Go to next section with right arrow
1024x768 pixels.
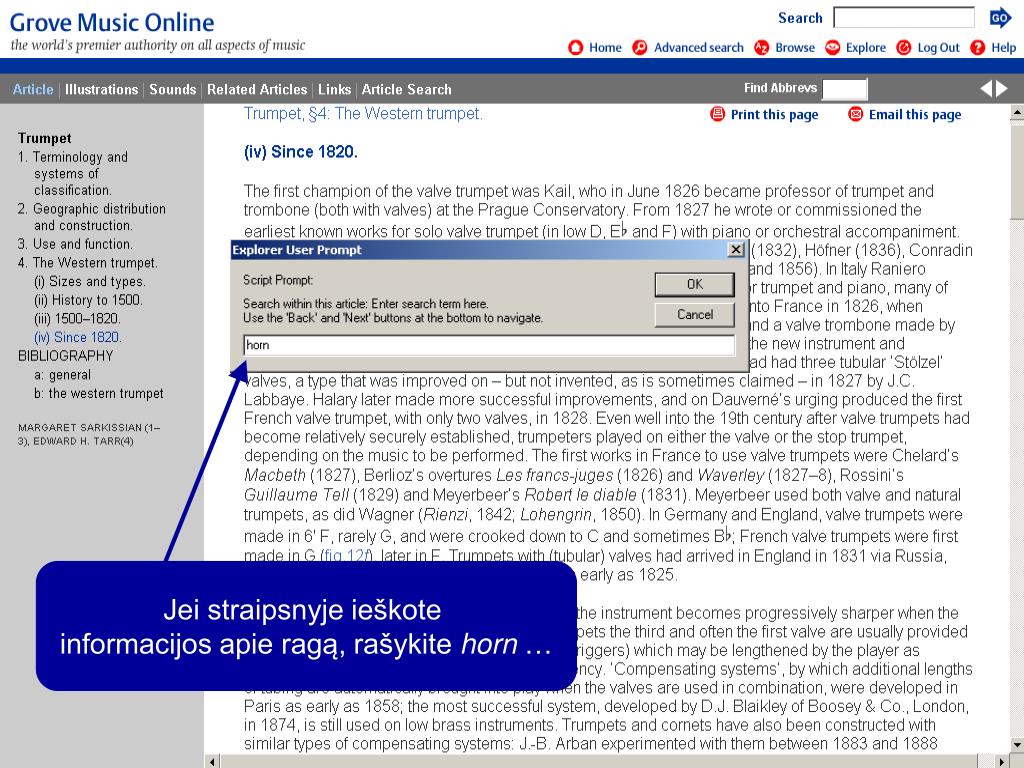click(1002, 89)
